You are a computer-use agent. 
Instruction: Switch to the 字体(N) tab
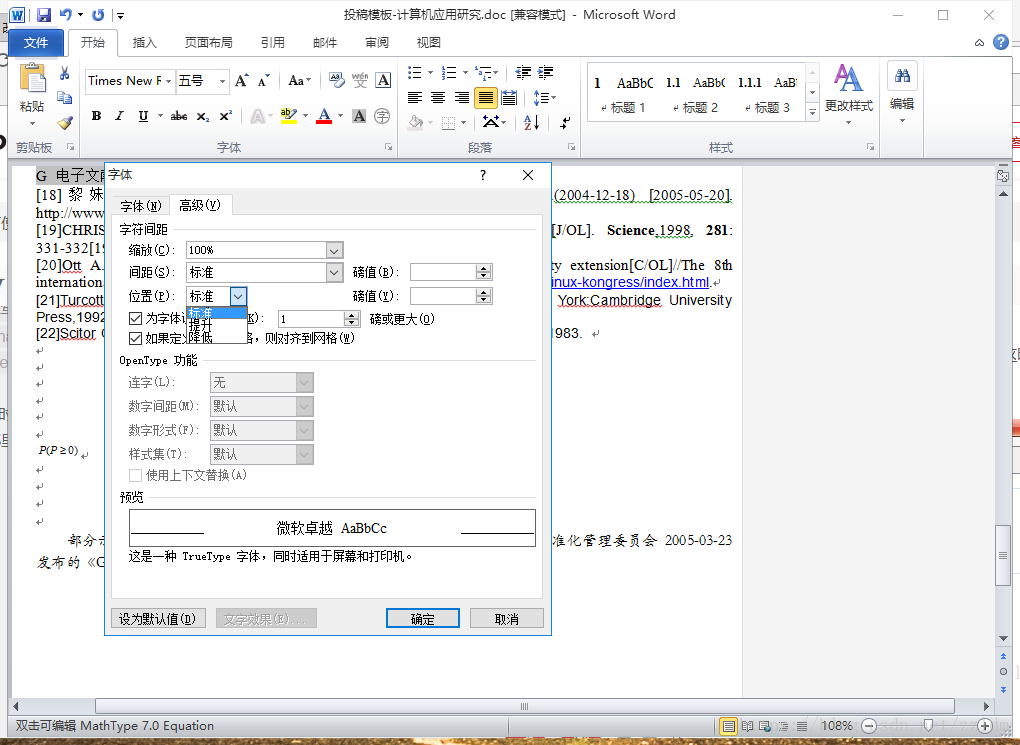pos(140,206)
